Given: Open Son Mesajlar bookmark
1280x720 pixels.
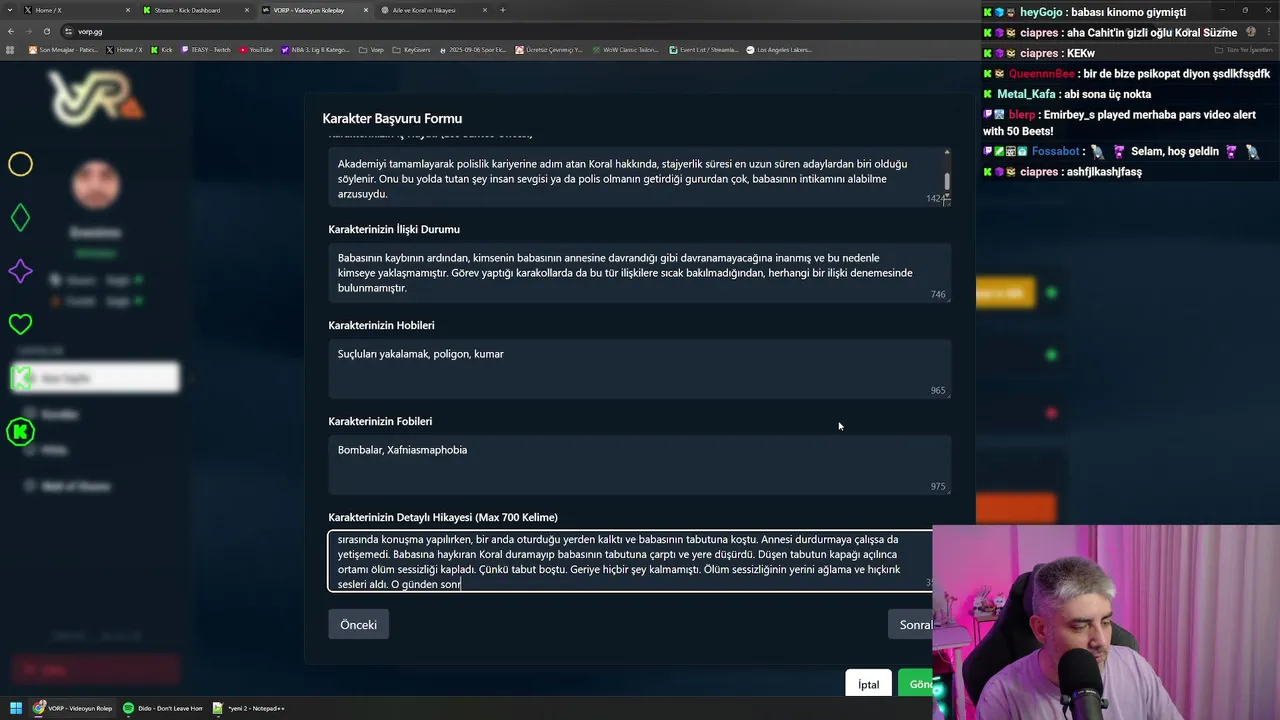Looking at the screenshot, I should [x=64, y=49].
